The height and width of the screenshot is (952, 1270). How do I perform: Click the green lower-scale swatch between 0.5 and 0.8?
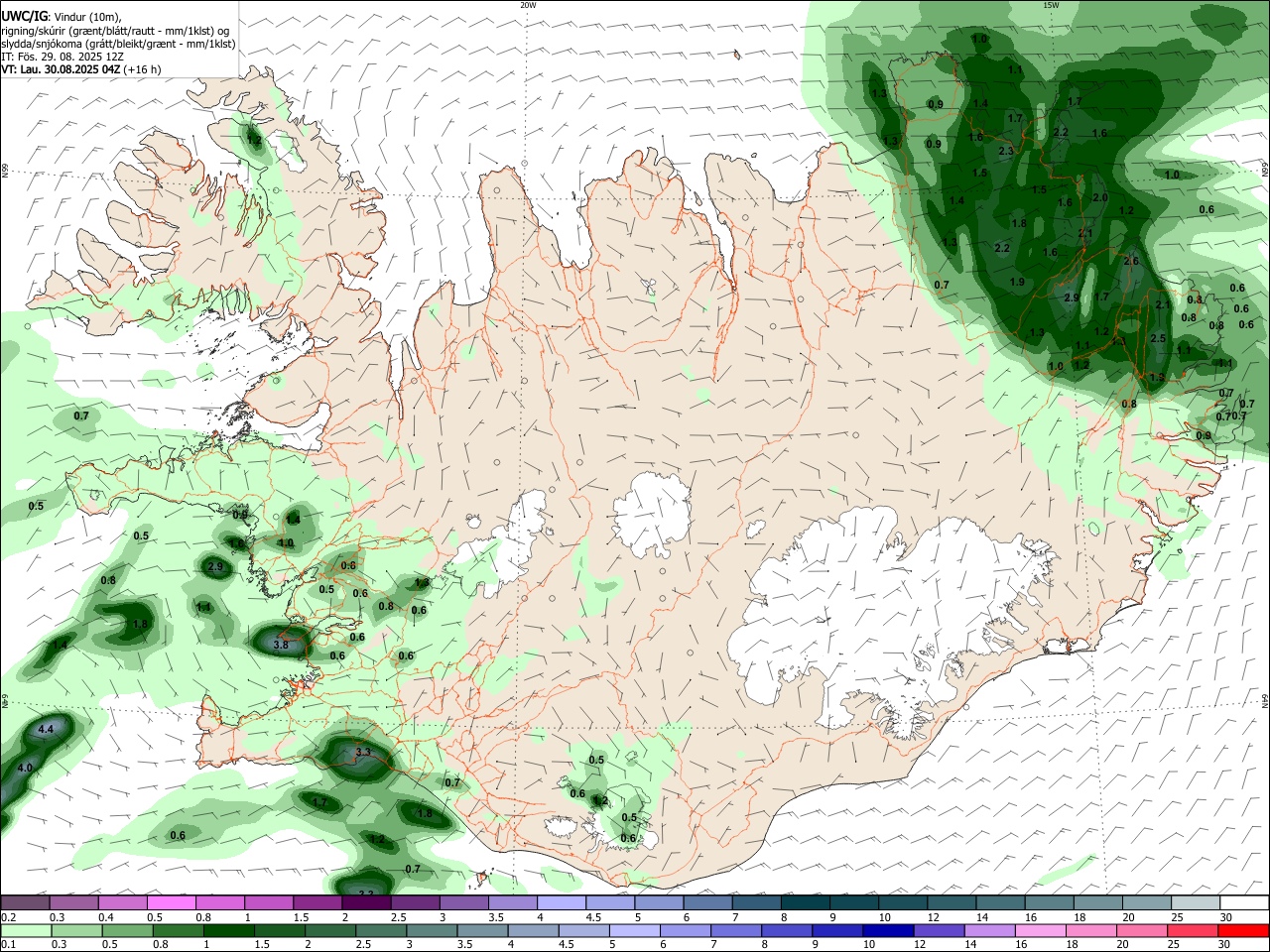pos(128,931)
